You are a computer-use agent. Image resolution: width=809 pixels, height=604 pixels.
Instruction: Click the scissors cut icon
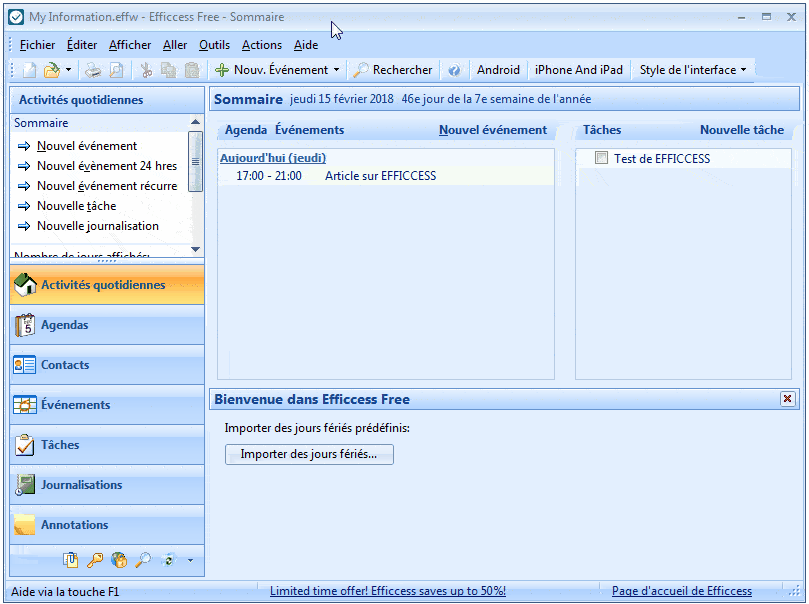click(147, 70)
